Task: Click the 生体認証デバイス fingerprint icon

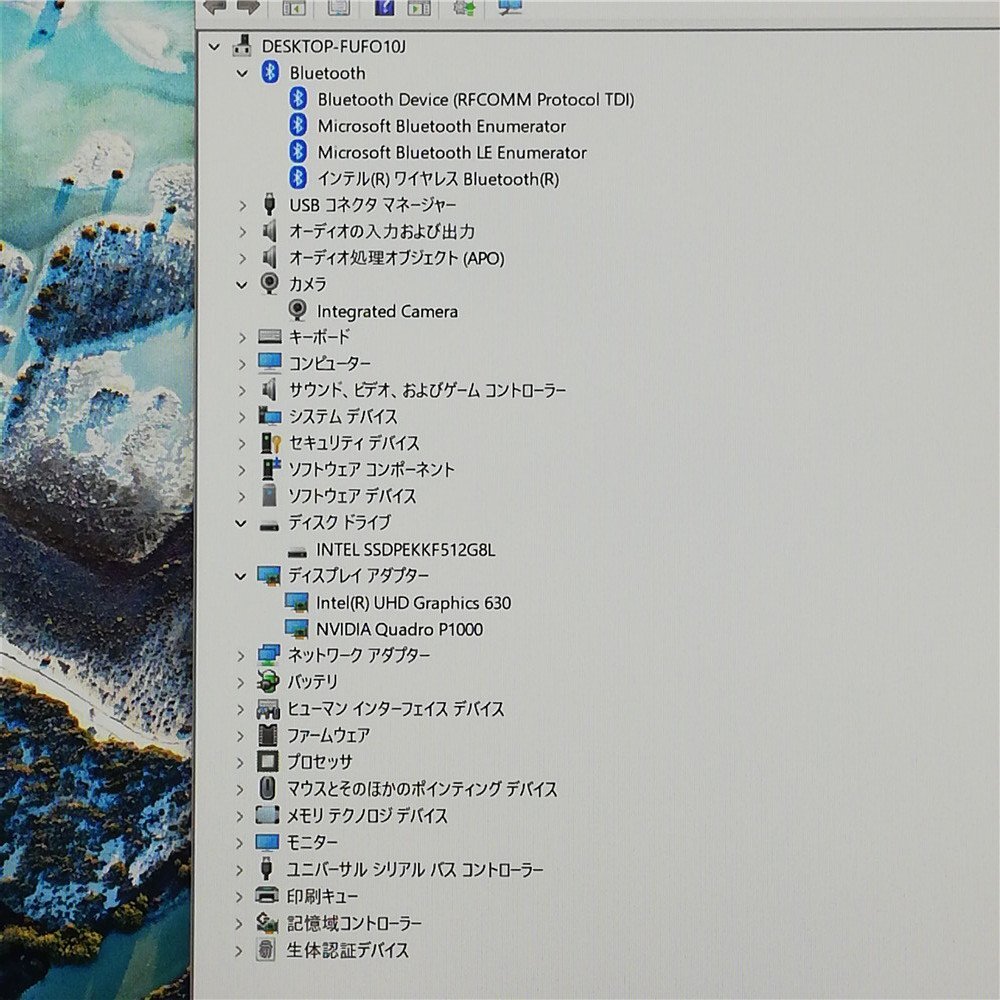Action: coord(266,950)
